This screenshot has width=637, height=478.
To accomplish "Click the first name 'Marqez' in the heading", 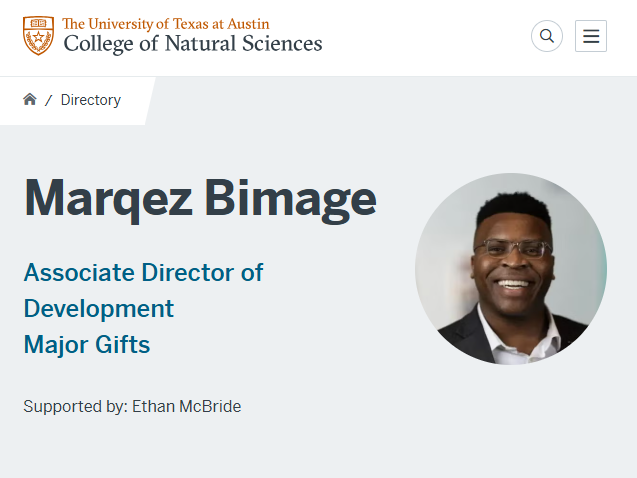I will pos(108,200).
